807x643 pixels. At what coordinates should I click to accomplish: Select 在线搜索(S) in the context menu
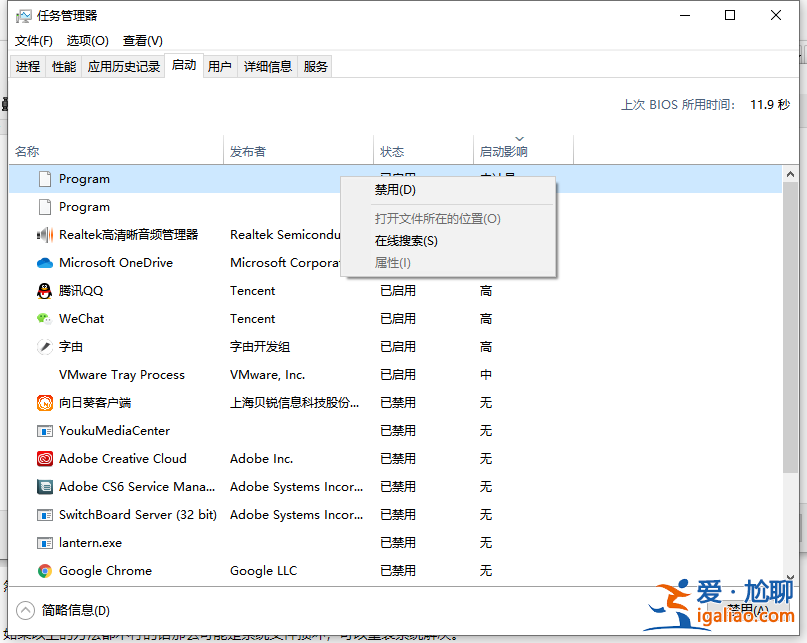(x=404, y=240)
